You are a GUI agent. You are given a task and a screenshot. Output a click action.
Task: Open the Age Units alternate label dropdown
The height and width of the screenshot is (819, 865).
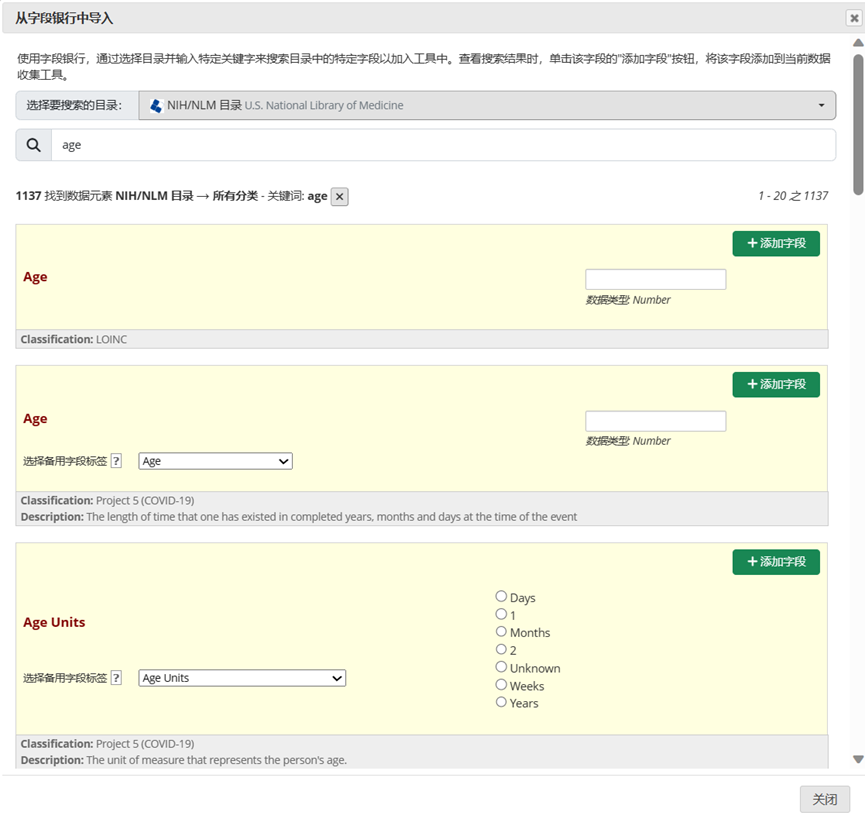pyautogui.click(x=242, y=678)
